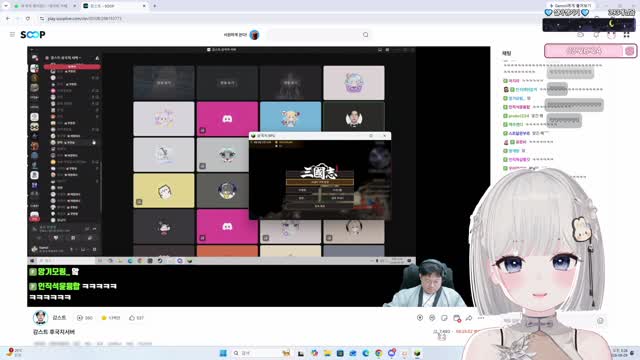Image resolution: width=640 pixels, height=360 pixels.
Task: Click the clip icon with red badge
Action: tap(457, 318)
